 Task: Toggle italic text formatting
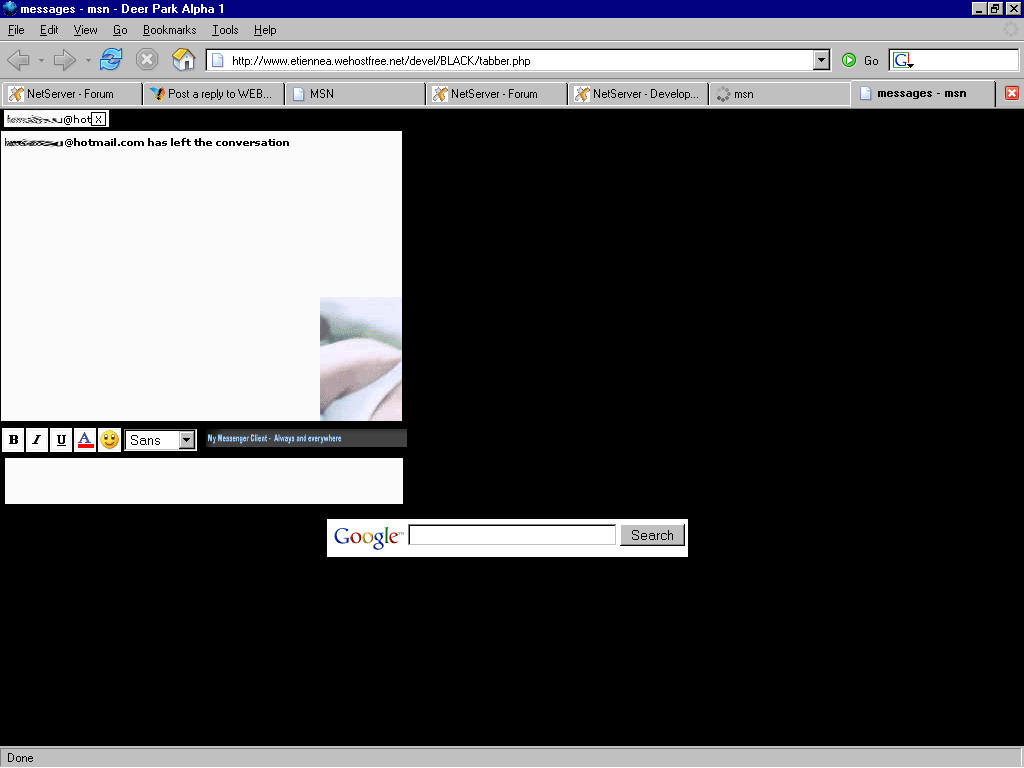click(37, 440)
